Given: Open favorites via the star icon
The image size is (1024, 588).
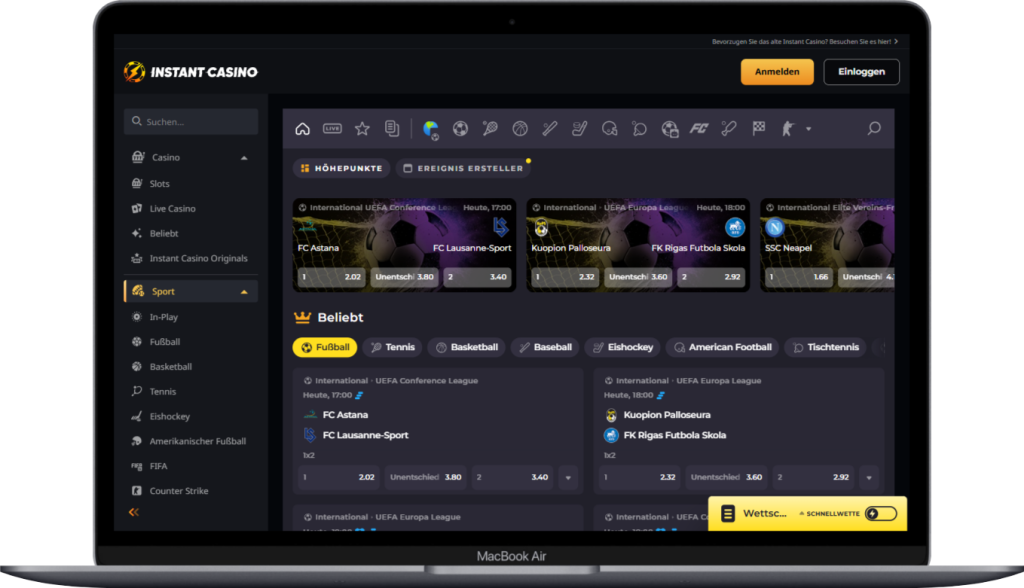Looking at the screenshot, I should click(362, 129).
